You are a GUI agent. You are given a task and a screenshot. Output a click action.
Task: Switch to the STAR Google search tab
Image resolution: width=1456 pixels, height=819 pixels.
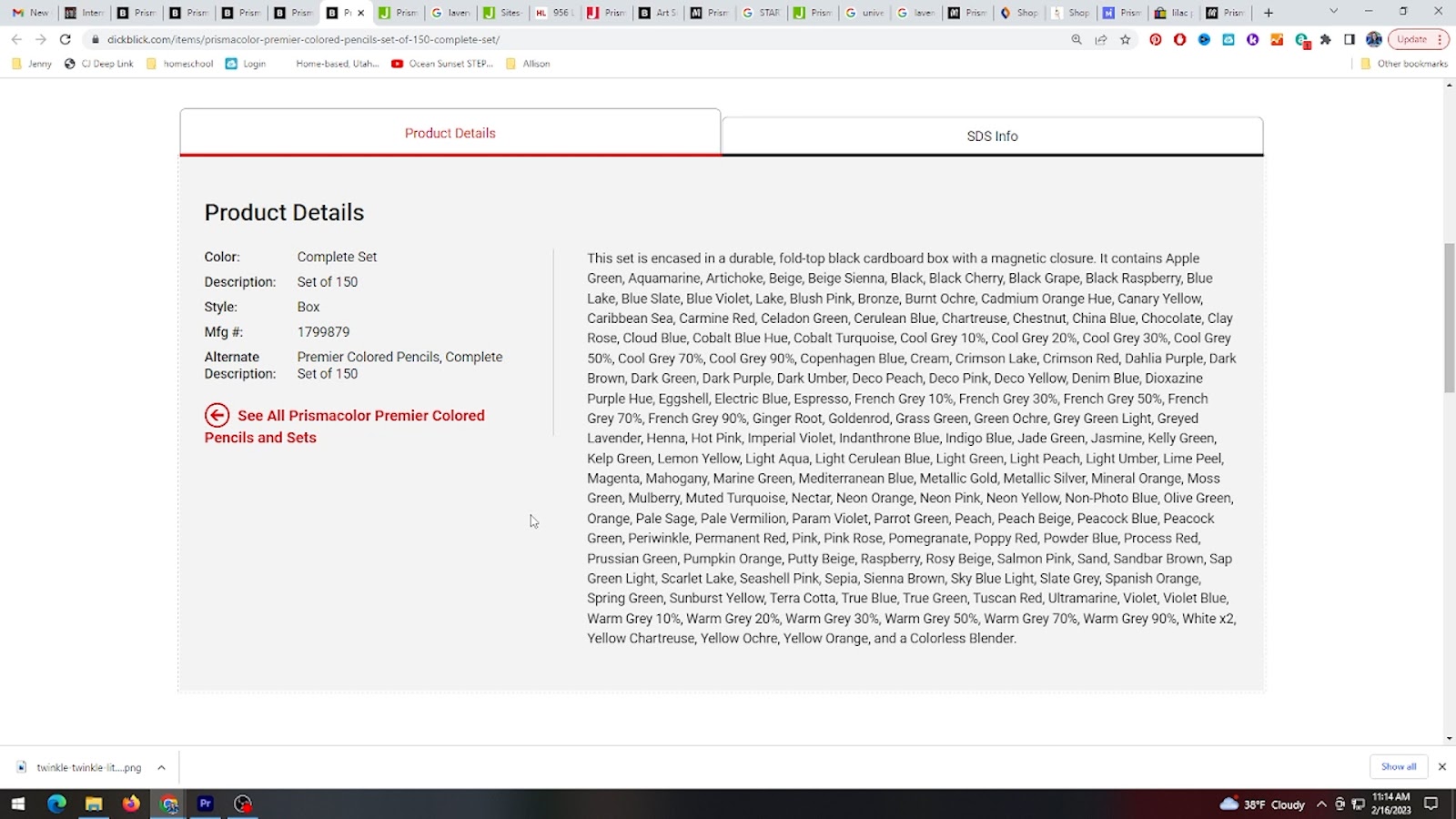(761, 13)
